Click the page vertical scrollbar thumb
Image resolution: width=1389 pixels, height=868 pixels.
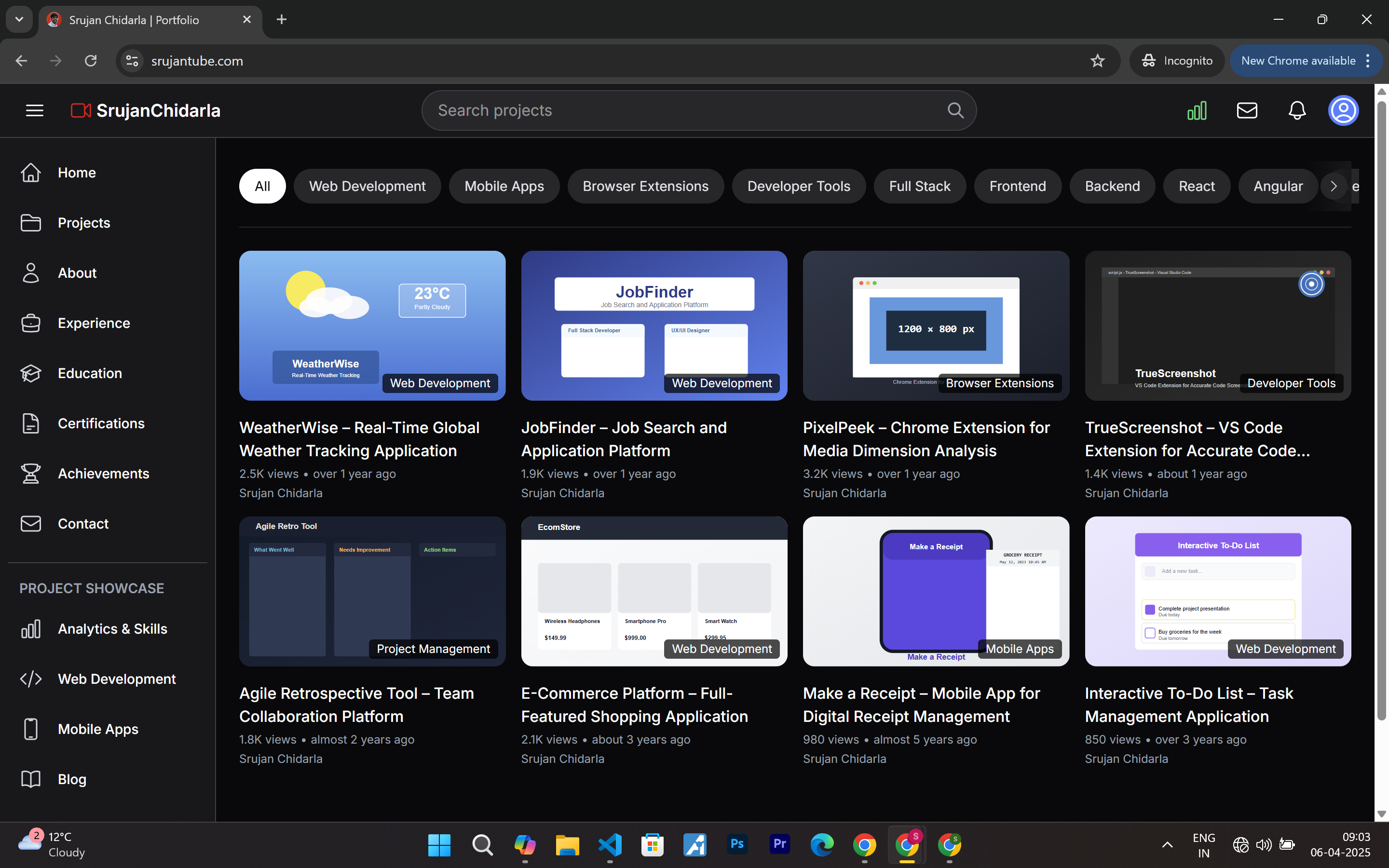[1381, 410]
